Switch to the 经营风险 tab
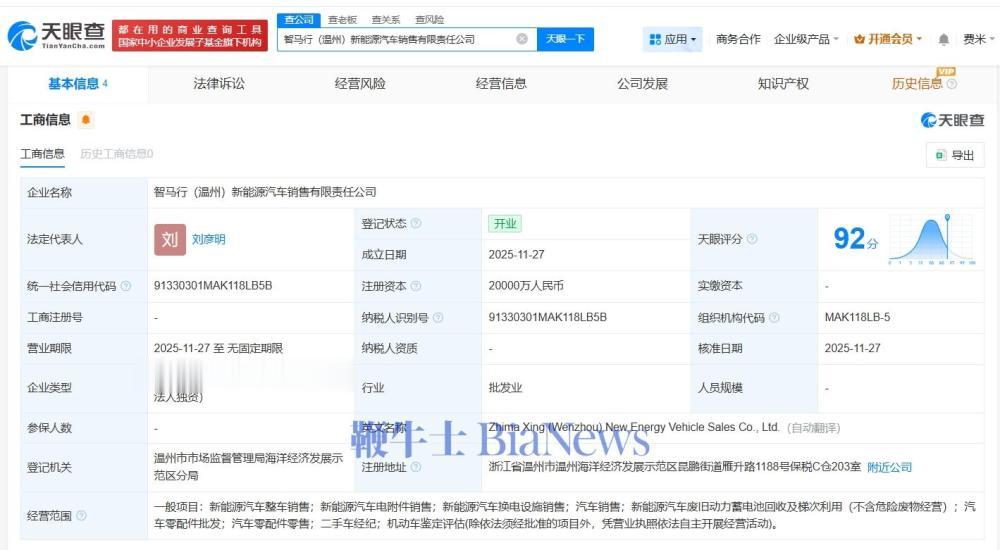 click(360, 84)
